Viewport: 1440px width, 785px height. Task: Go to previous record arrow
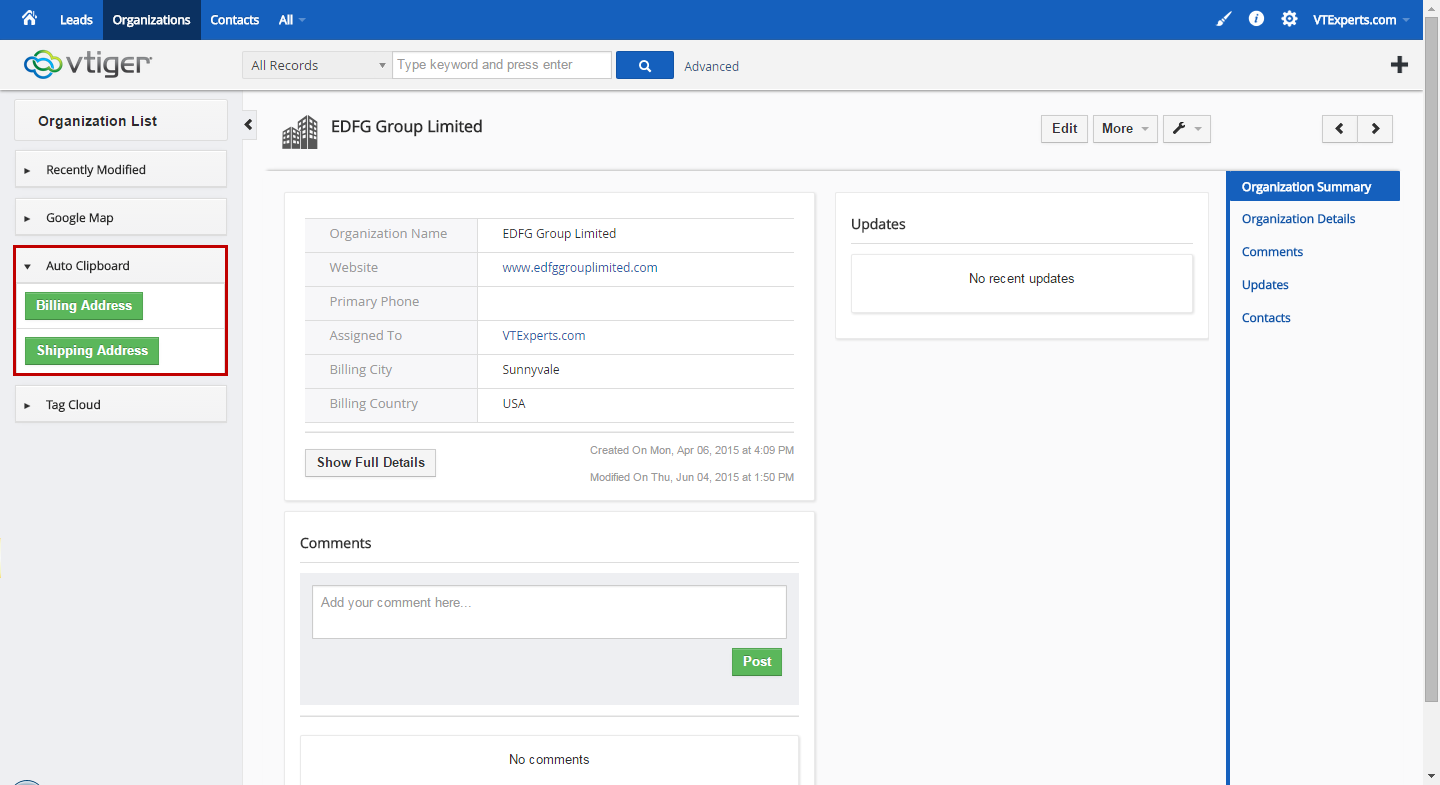pos(1339,128)
